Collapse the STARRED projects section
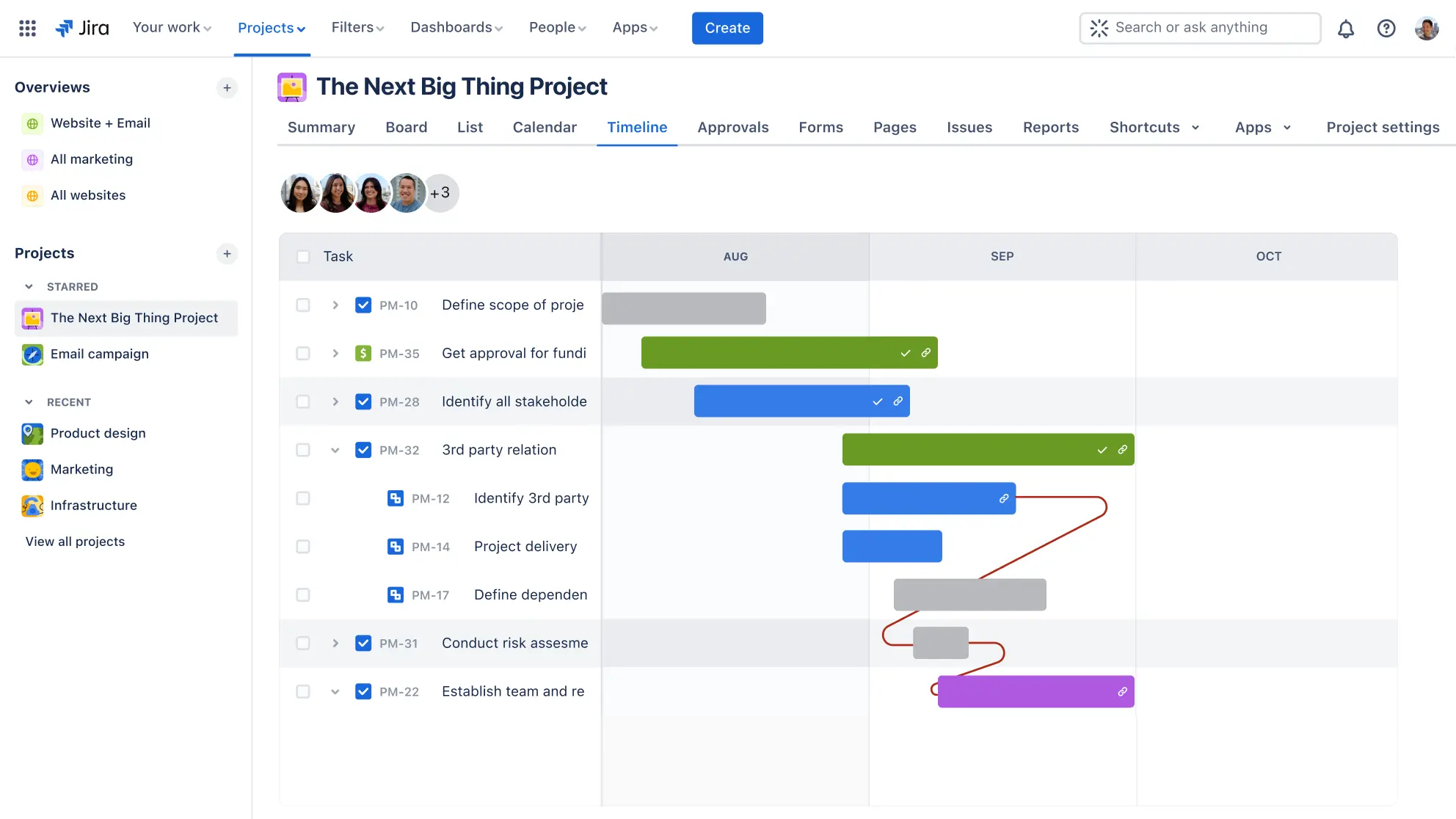Image resolution: width=1456 pixels, height=819 pixels. tap(29, 287)
